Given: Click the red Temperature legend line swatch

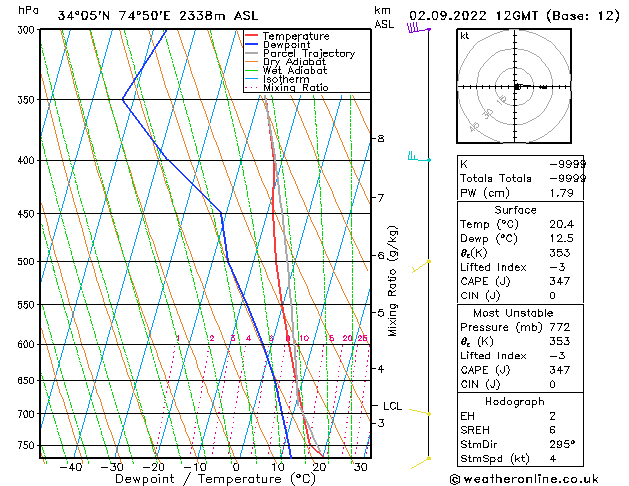Looking at the screenshot, I should click(x=253, y=36).
